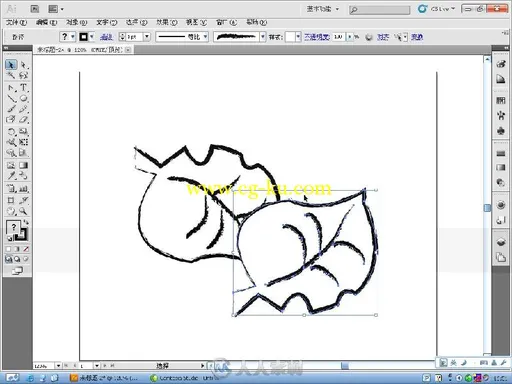Select the Magic Wand tool
Image resolution: width=512 pixels, height=384 pixels.
pyautogui.click(x=11, y=75)
